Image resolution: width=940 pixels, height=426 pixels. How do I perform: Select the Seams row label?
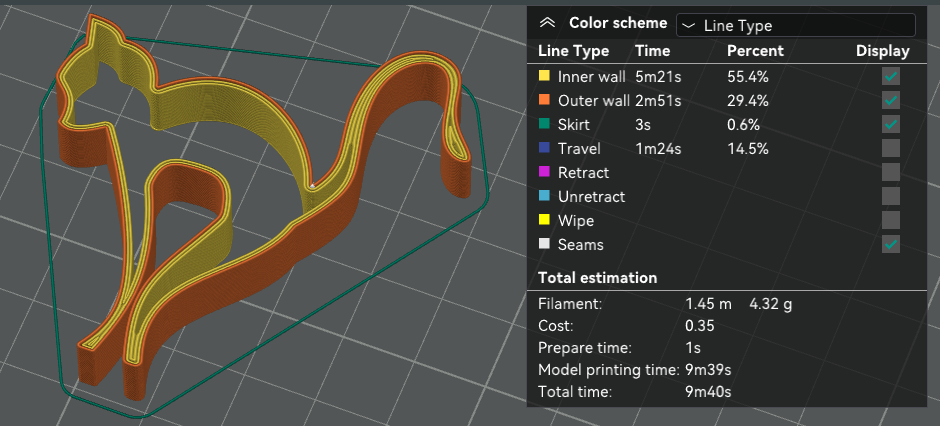[580, 244]
